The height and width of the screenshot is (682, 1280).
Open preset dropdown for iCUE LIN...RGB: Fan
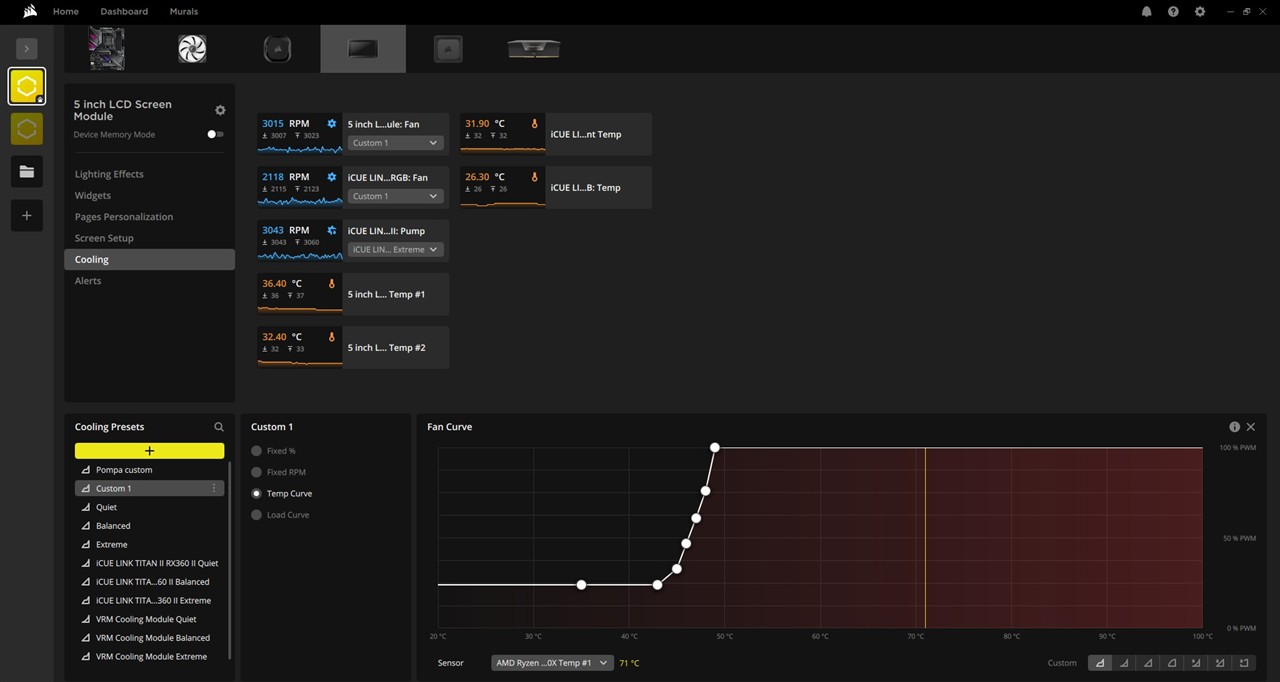395,196
